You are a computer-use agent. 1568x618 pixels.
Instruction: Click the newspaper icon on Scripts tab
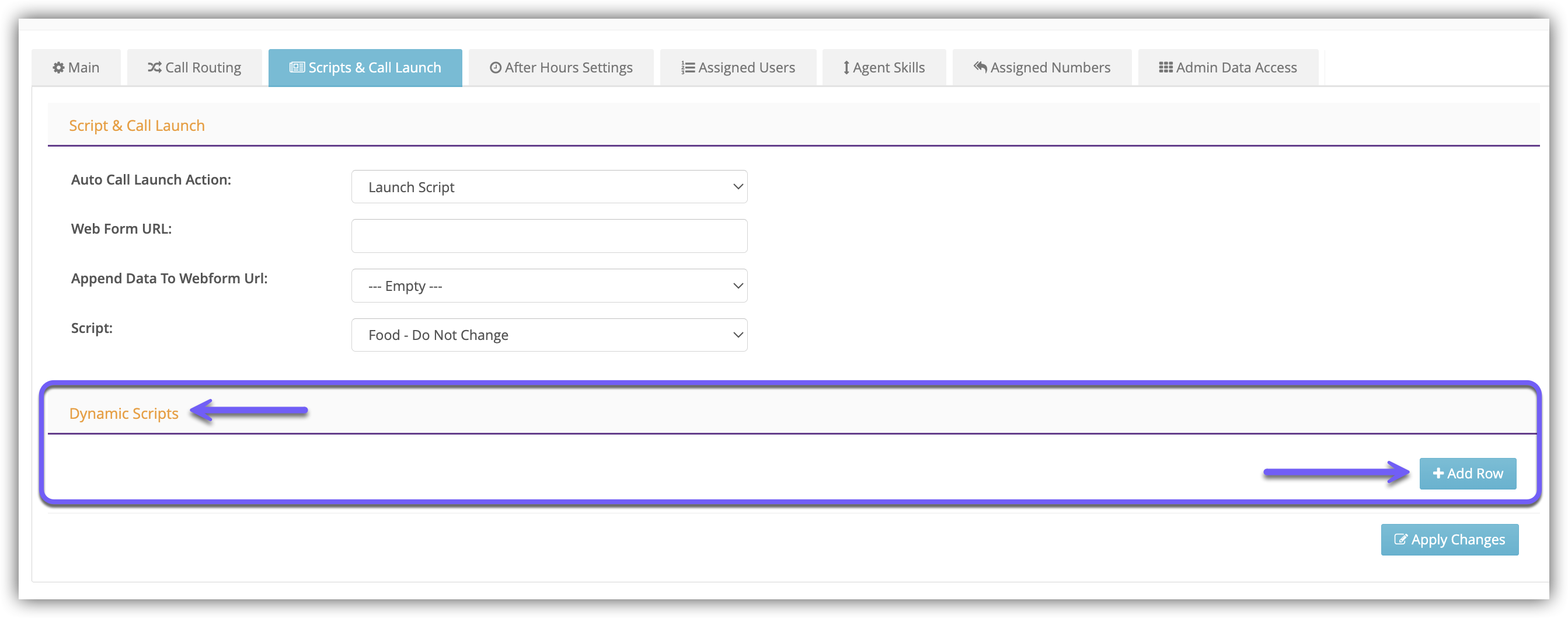coord(297,68)
